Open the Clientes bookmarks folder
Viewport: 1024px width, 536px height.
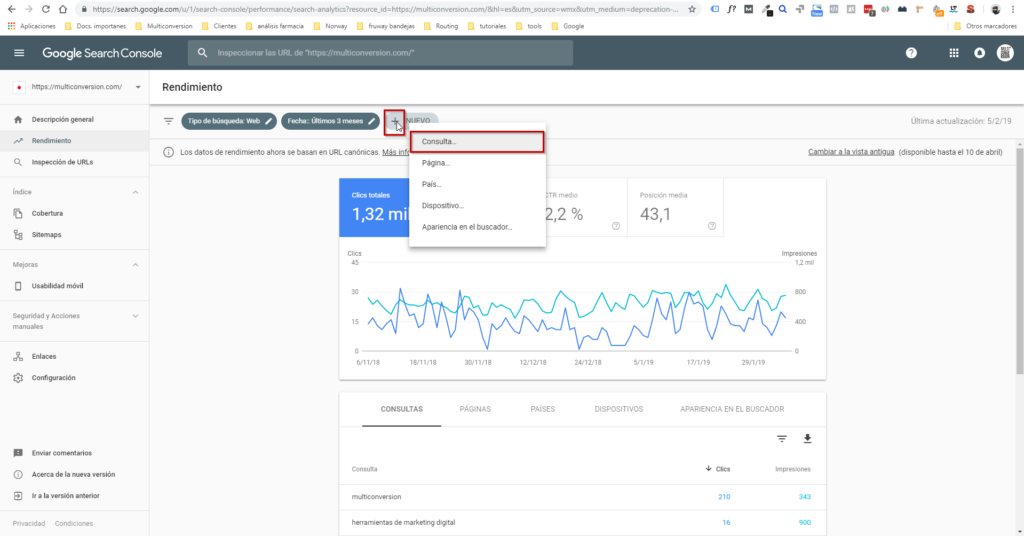click(x=219, y=26)
